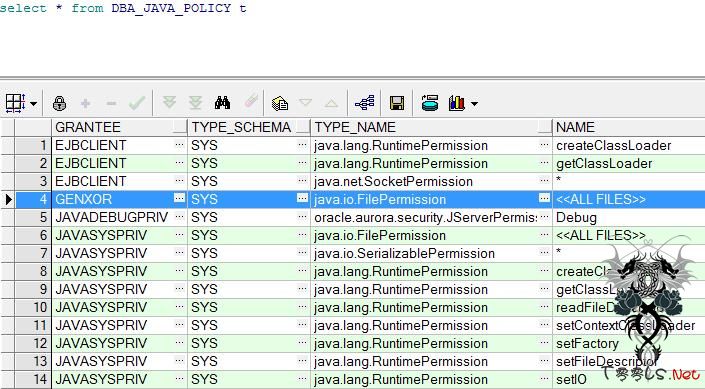Viewport: 705px width, 389px height.
Task: Click the small button in GRANTEE header
Action: click(180, 127)
